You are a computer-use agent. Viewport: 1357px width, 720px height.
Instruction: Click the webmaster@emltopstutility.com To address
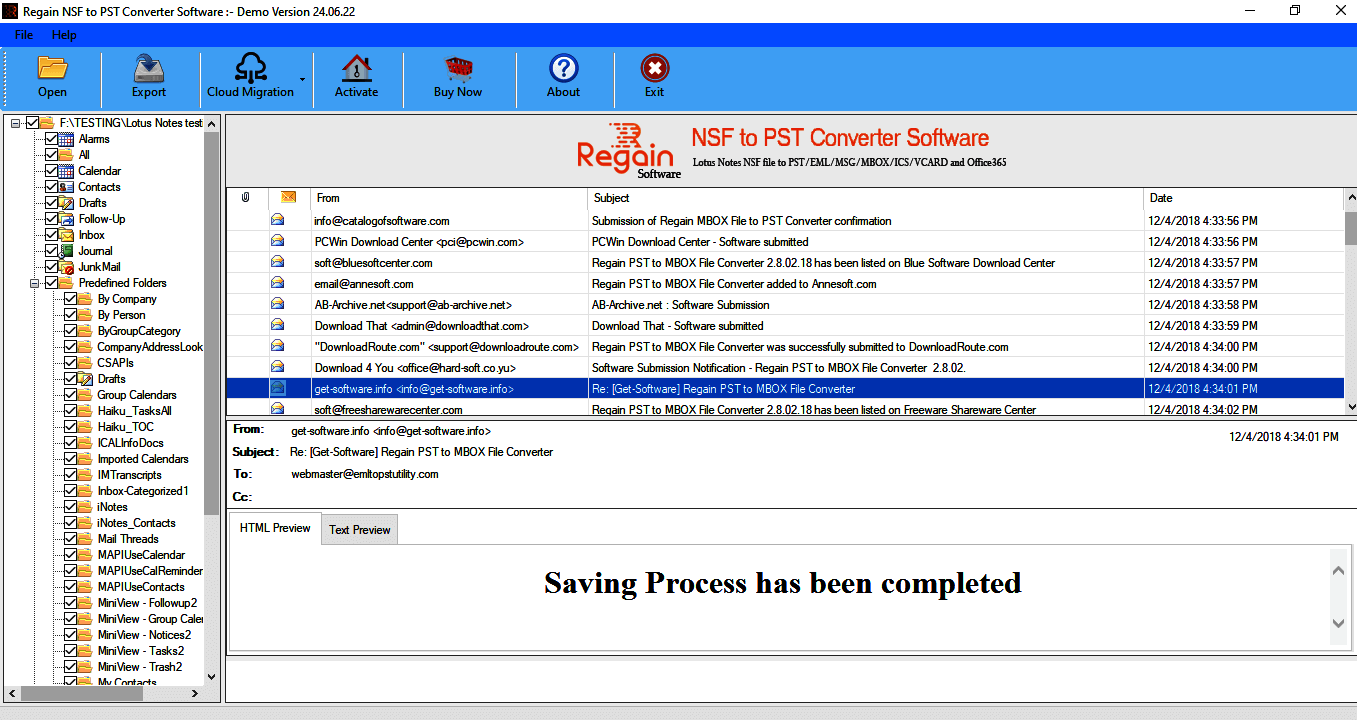point(365,474)
